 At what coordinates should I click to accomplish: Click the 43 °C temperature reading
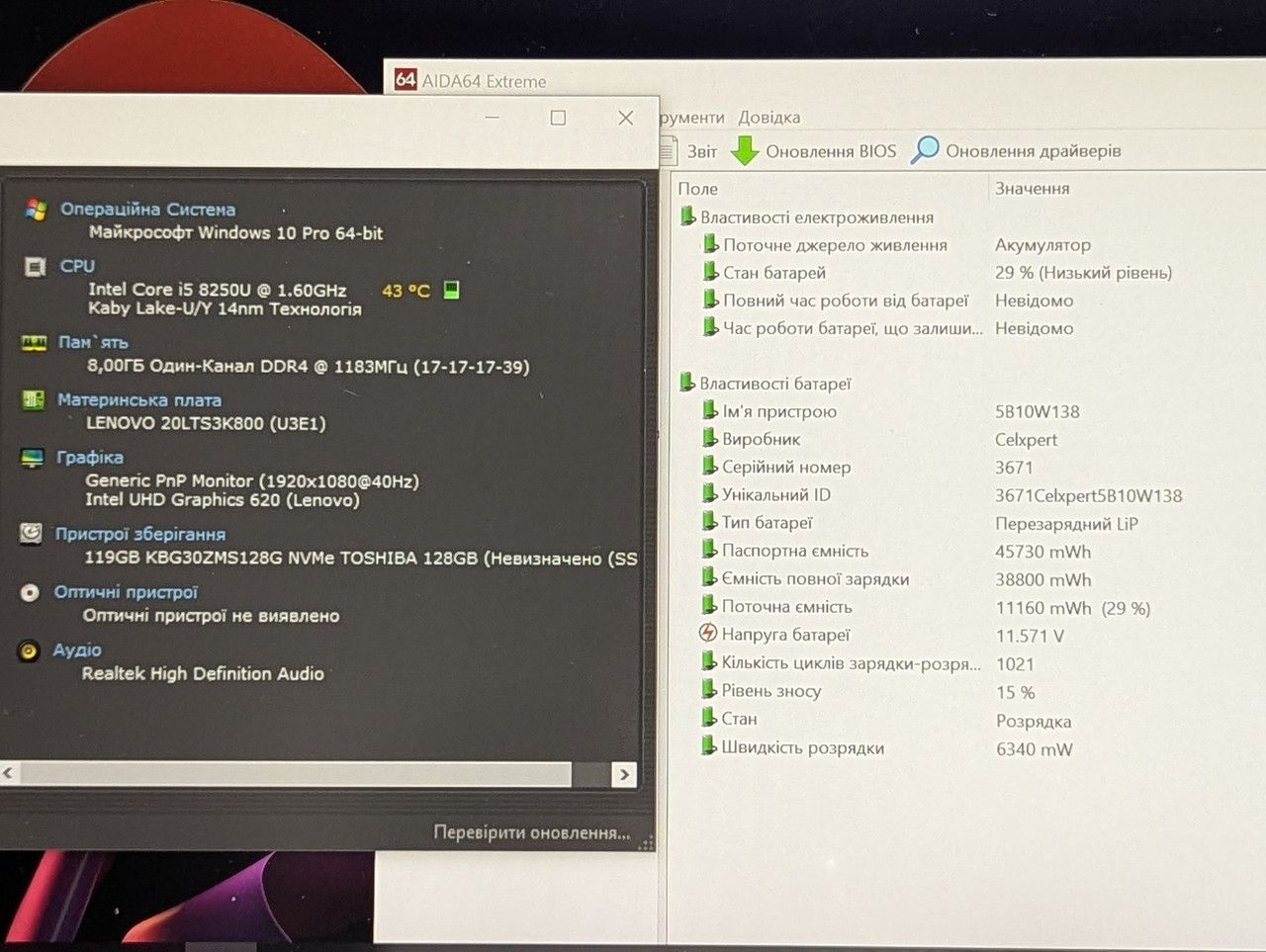pos(406,291)
